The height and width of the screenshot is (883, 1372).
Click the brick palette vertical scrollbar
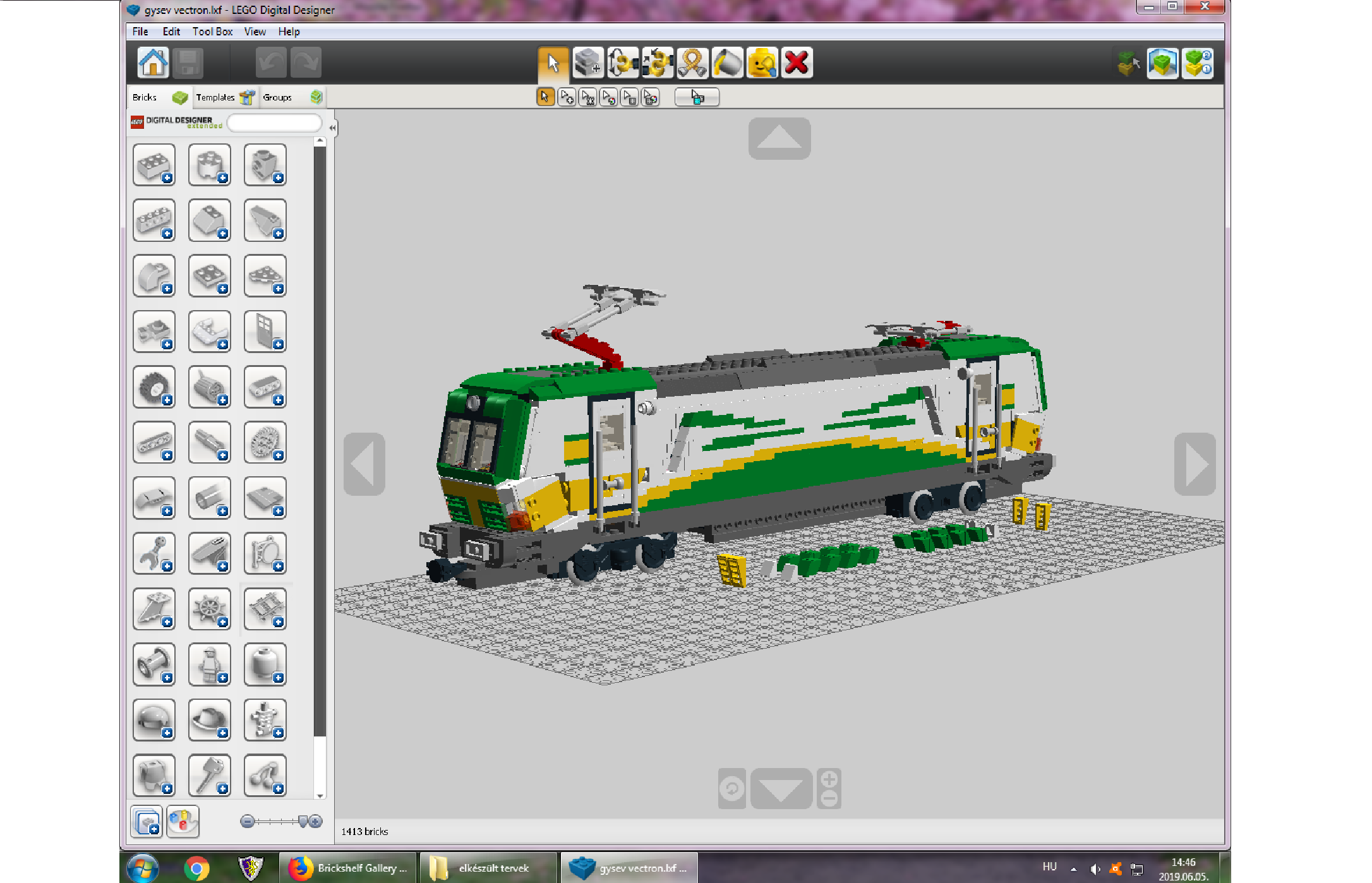point(320,442)
